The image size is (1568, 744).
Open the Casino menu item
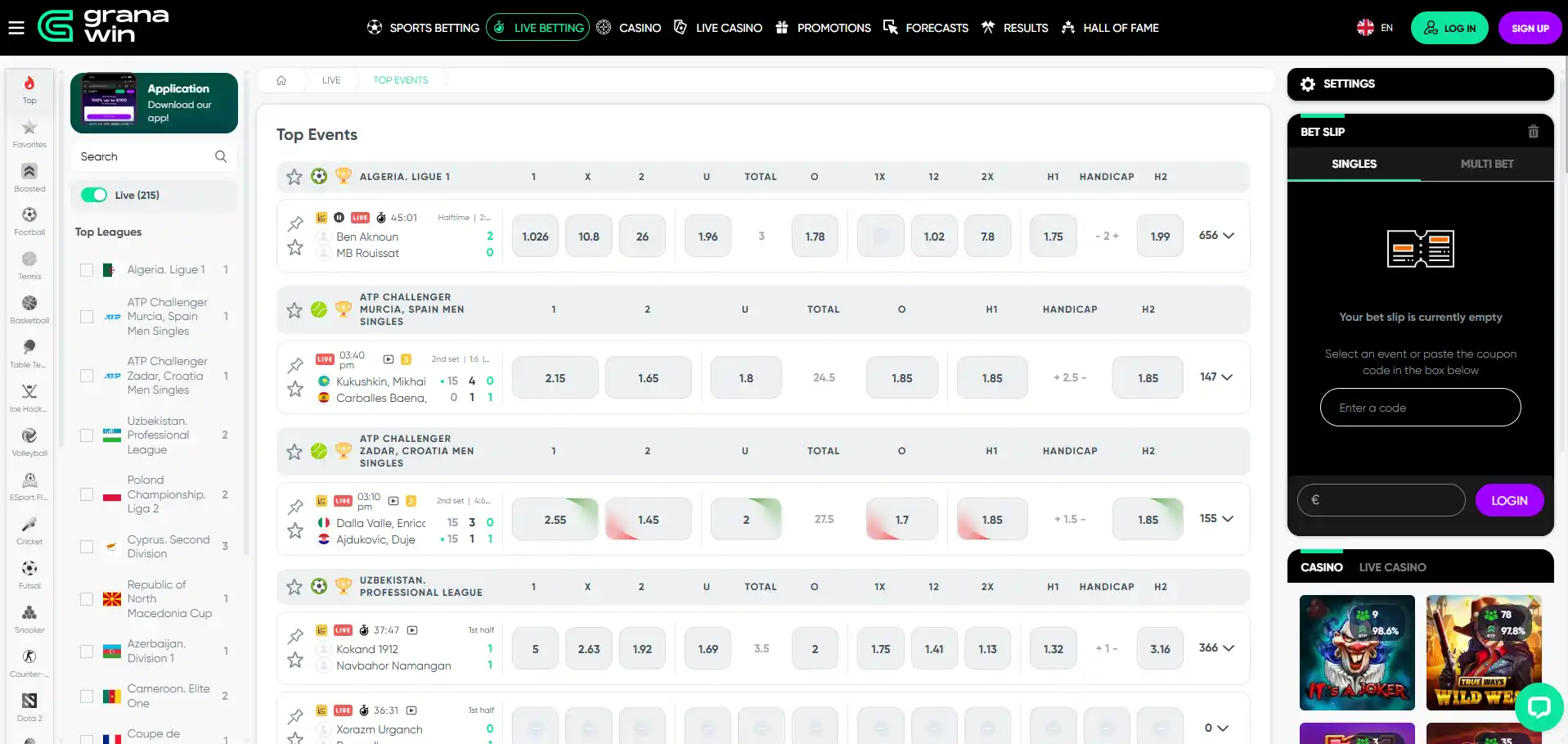click(628, 28)
